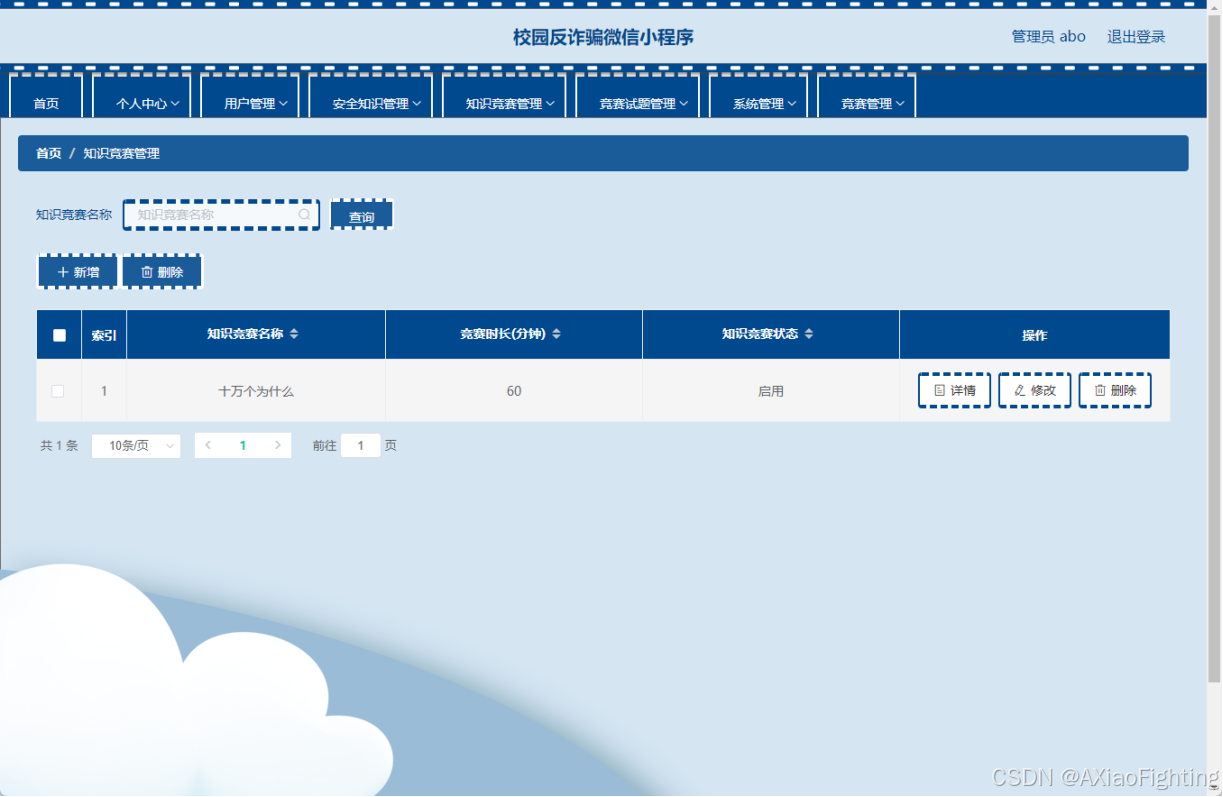This screenshot has height=797, width=1223.
Task: Click the 校园反诈骗微信小程序 title
Action: (603, 38)
